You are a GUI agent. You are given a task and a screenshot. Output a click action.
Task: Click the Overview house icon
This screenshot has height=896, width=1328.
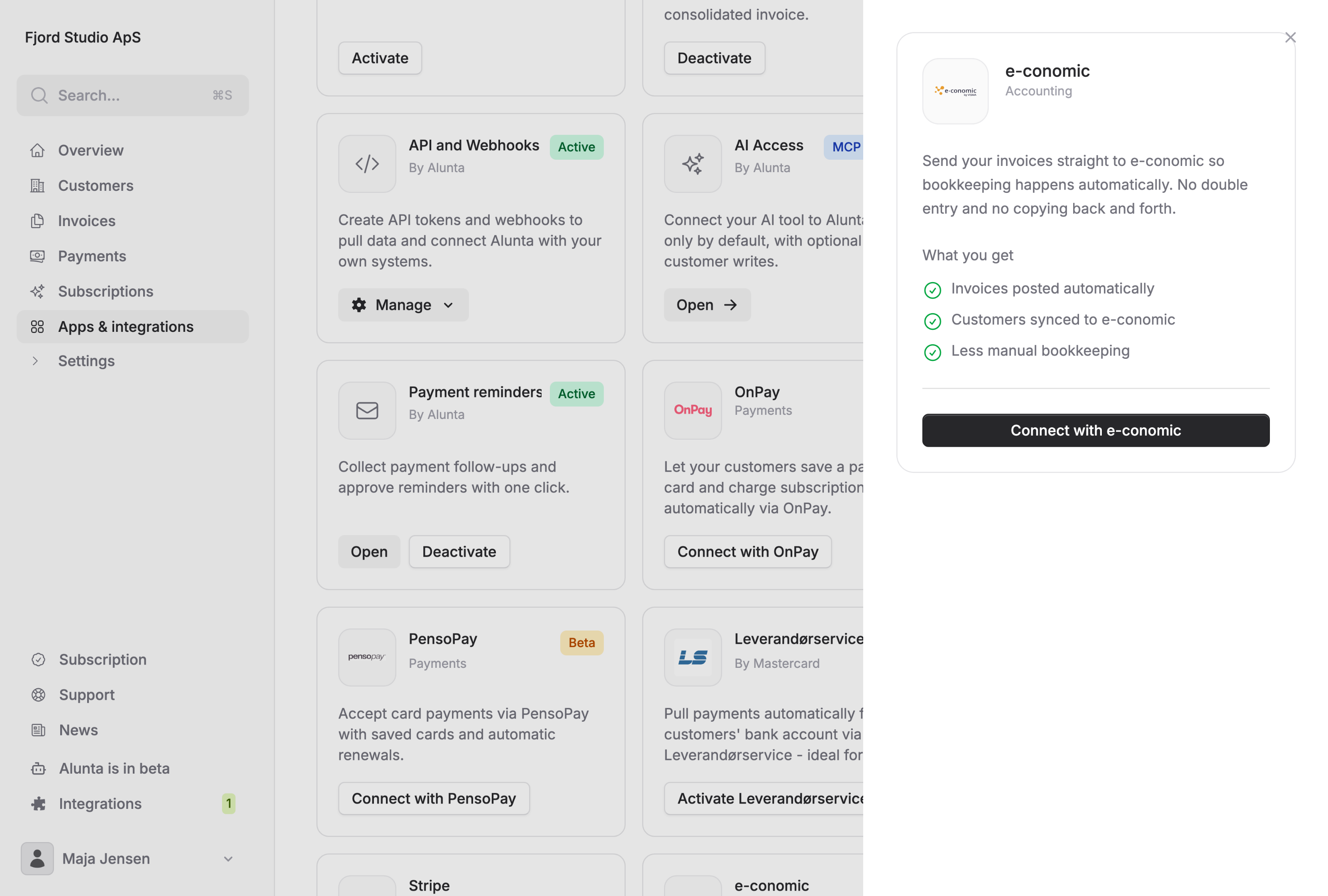[x=38, y=150]
